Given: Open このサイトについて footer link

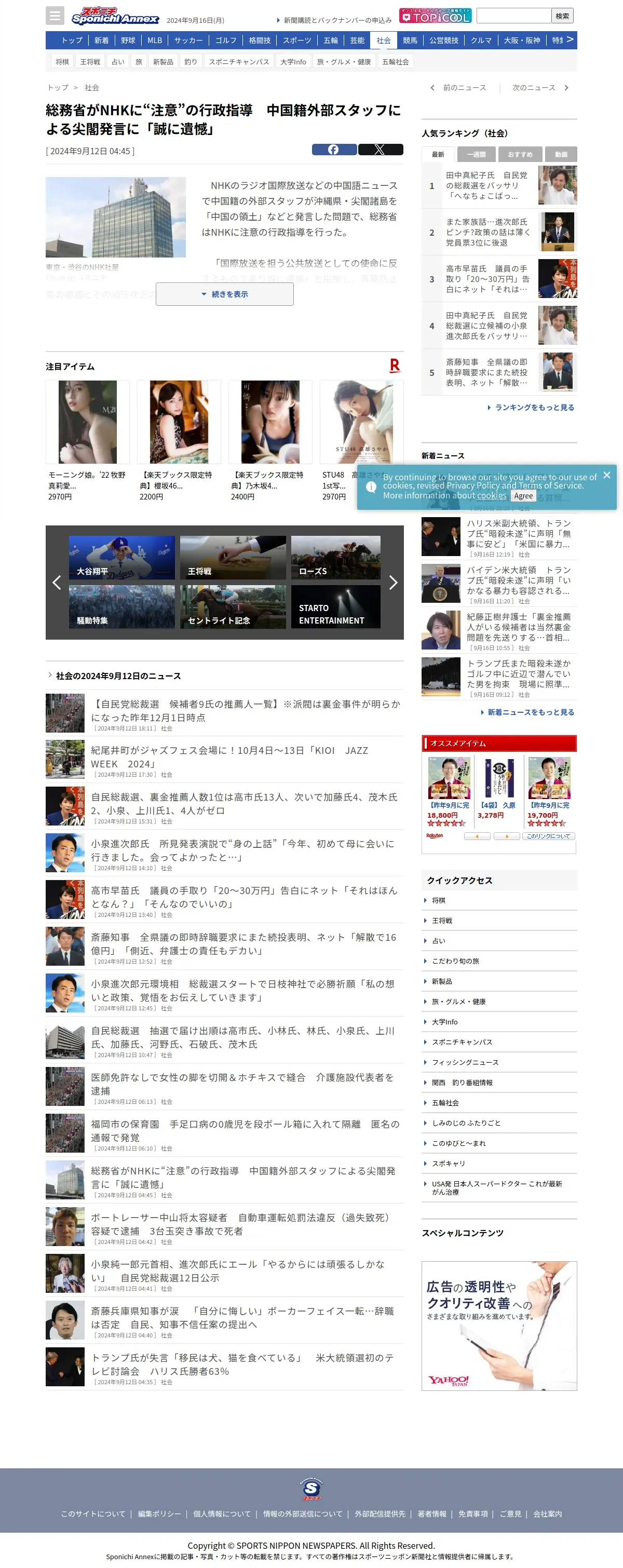Looking at the screenshot, I should click(93, 1514).
